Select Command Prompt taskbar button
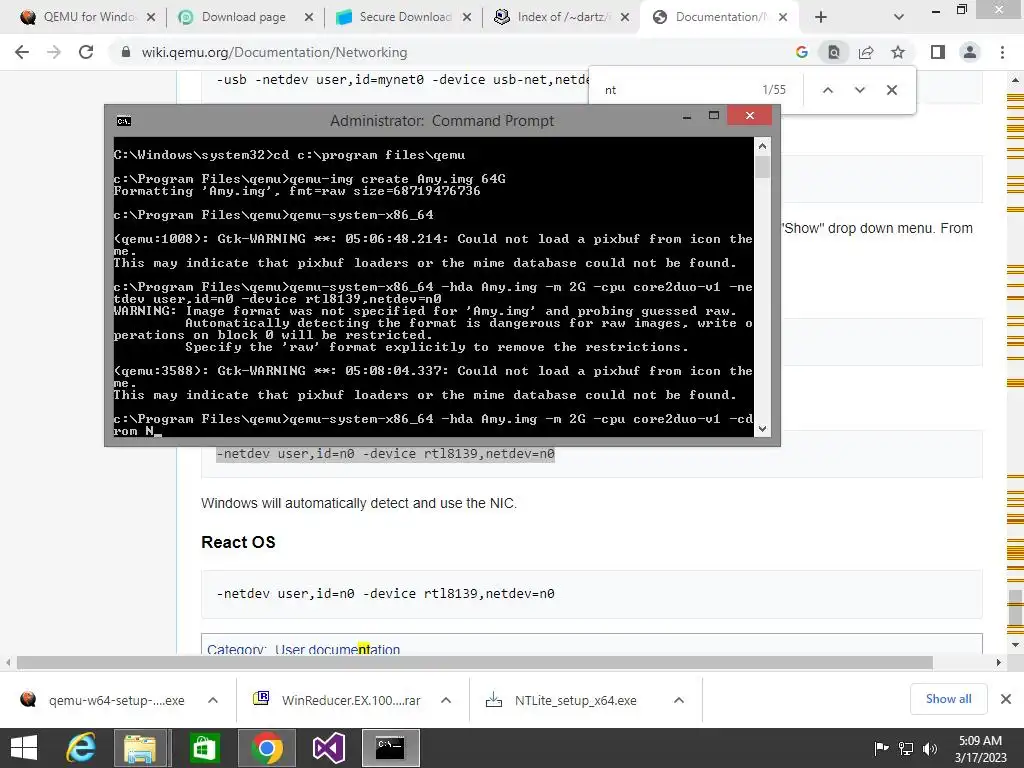The height and width of the screenshot is (768, 1024). (391, 748)
